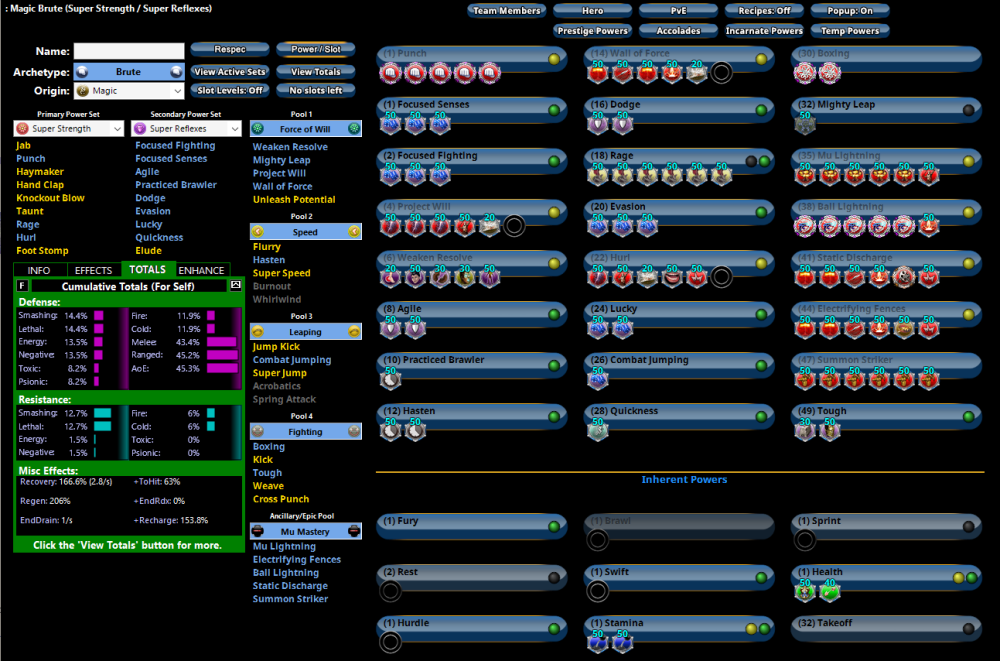Click the empty enhancement slot under Wall of Force
1000x661 pixels.
720,72
